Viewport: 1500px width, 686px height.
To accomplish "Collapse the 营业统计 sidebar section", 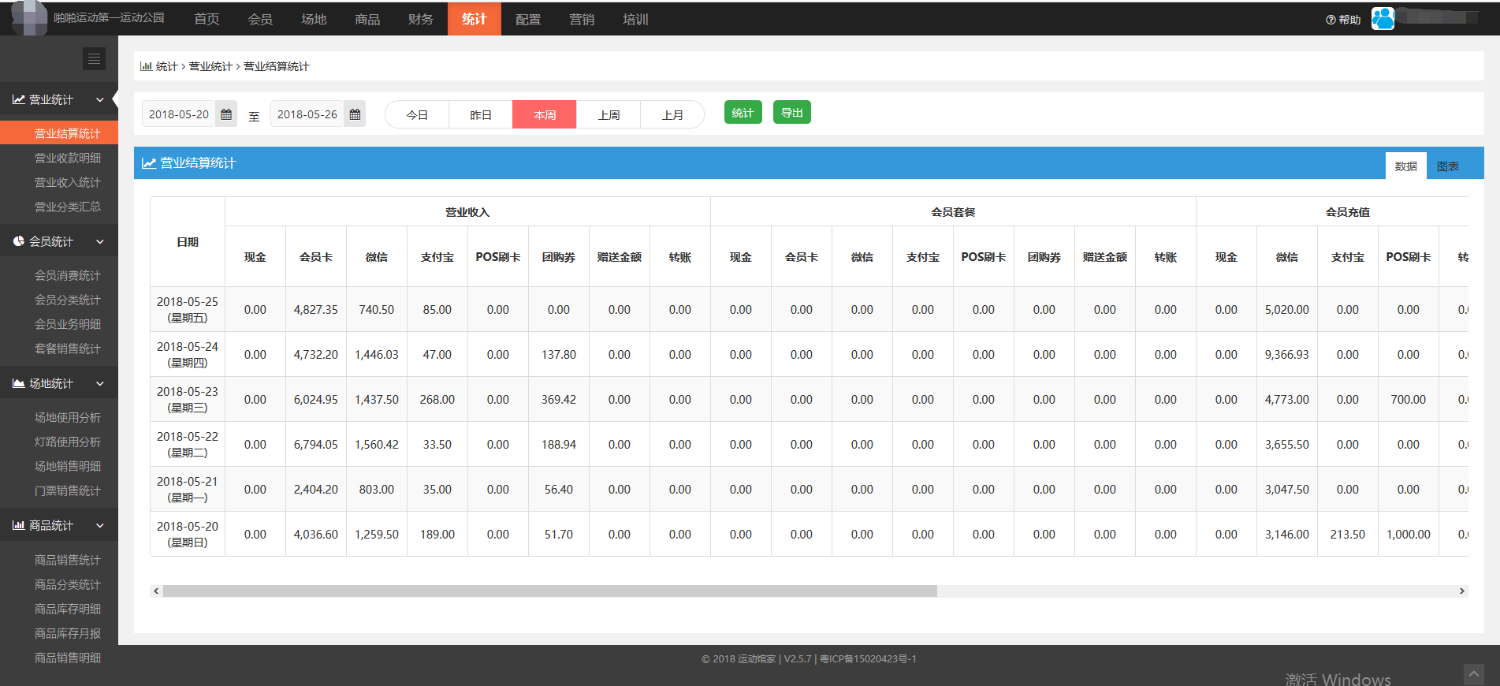I will tap(99, 100).
